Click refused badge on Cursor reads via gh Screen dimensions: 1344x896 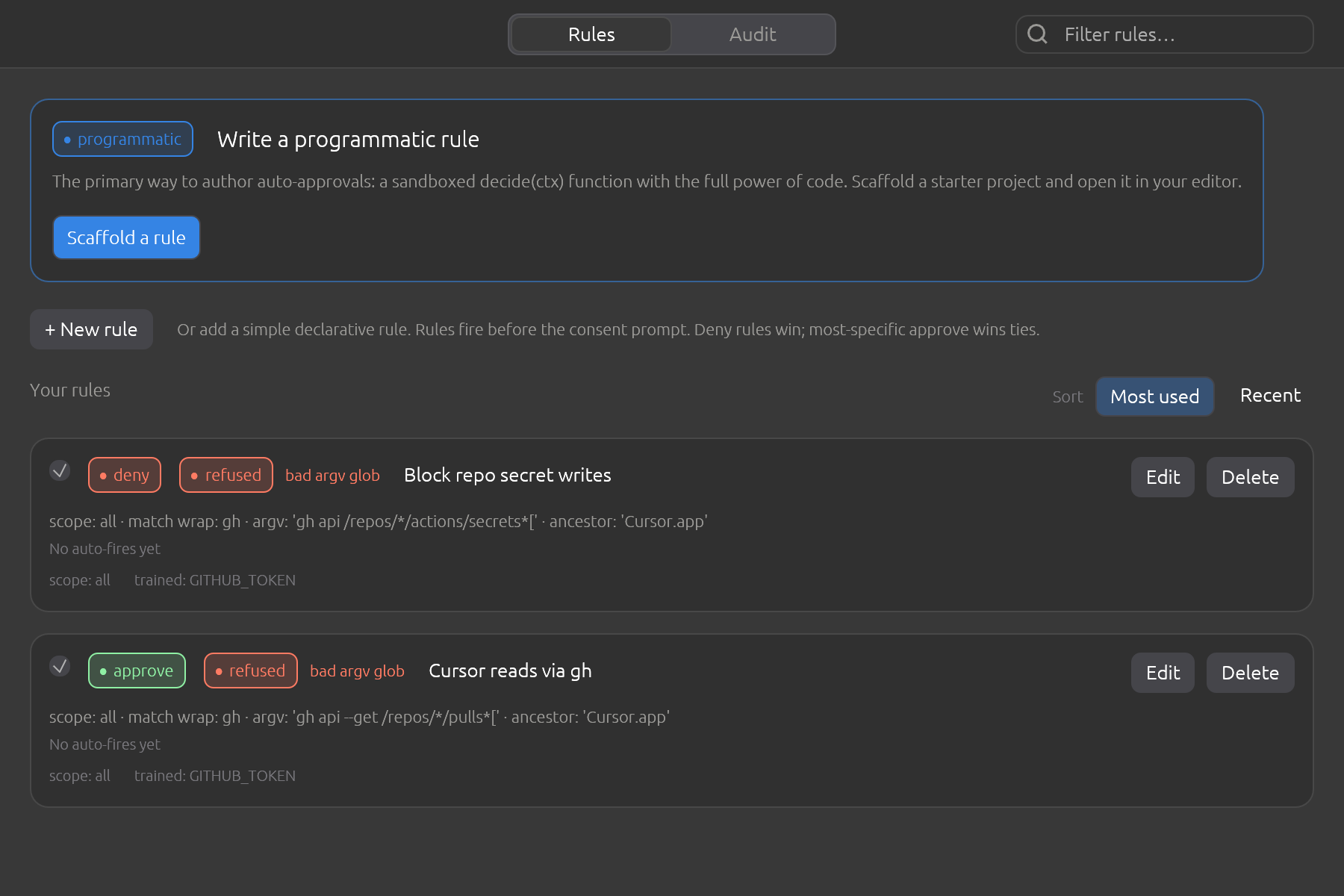pos(251,671)
